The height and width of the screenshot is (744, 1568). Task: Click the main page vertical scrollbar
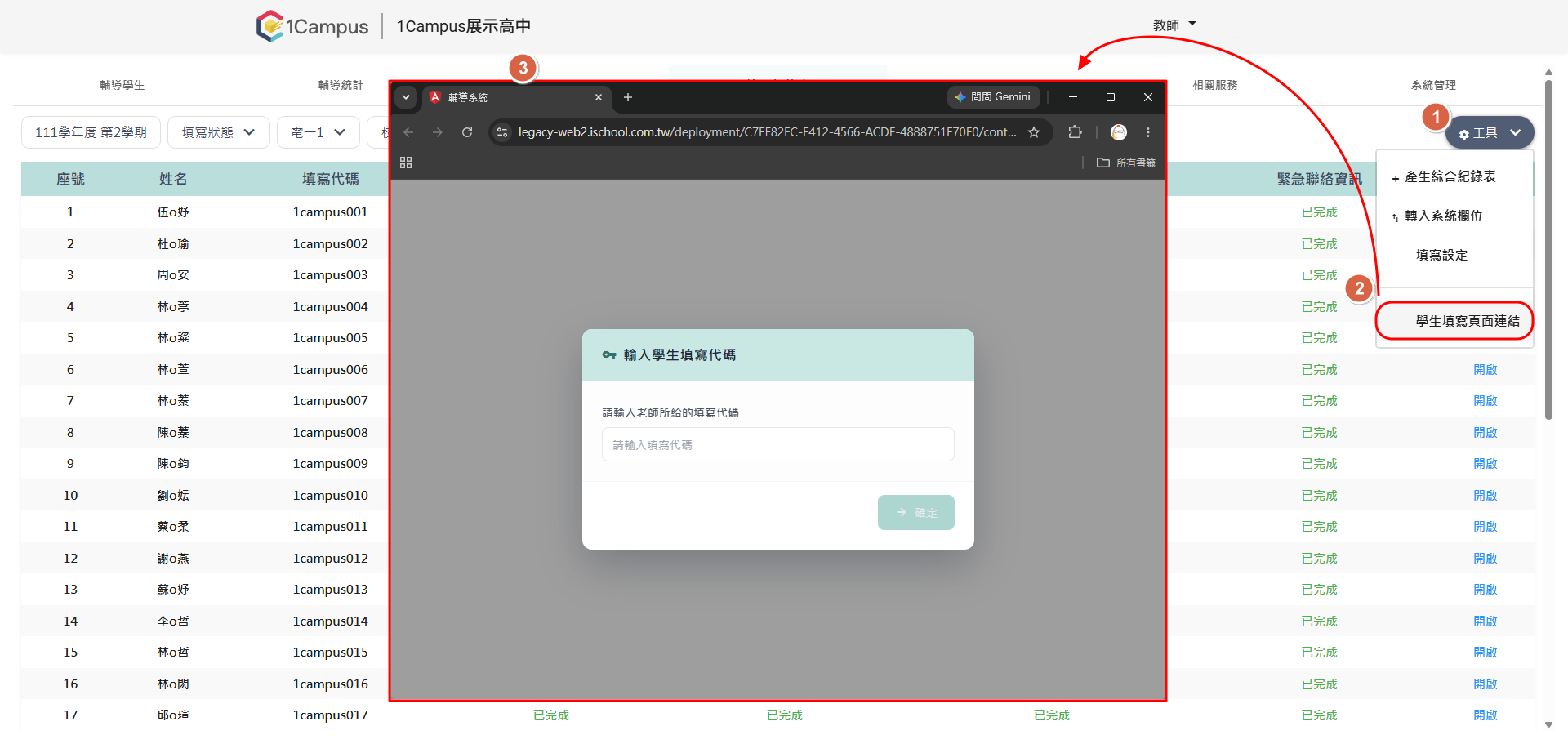(1548, 249)
